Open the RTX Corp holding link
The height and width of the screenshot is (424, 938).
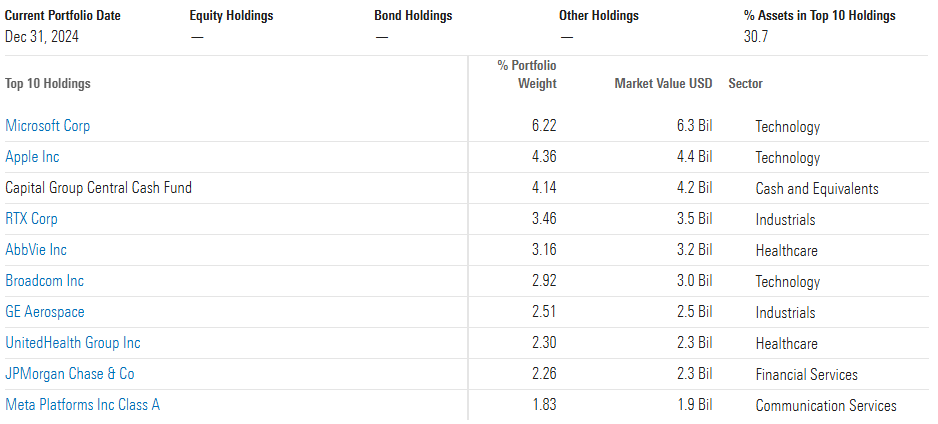32,219
